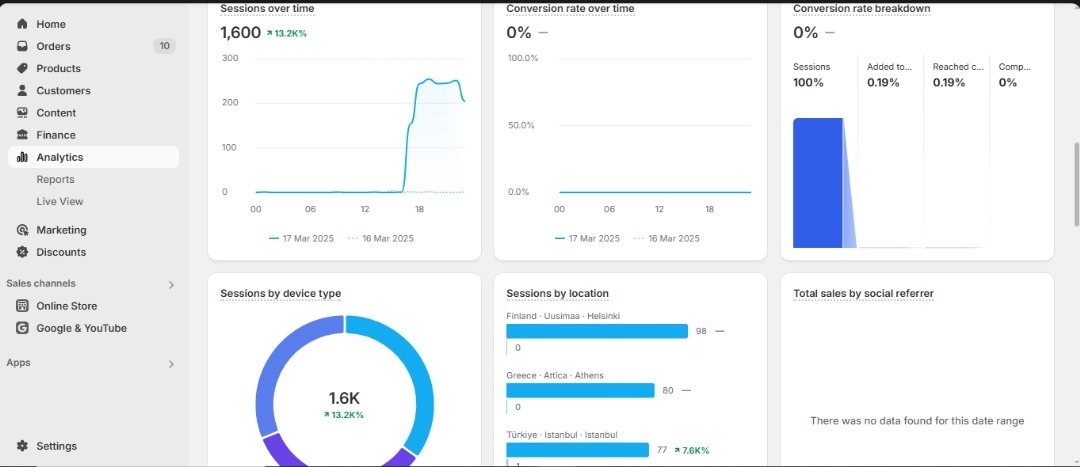
Task: Open the Reports submenu item
Action: pos(55,180)
